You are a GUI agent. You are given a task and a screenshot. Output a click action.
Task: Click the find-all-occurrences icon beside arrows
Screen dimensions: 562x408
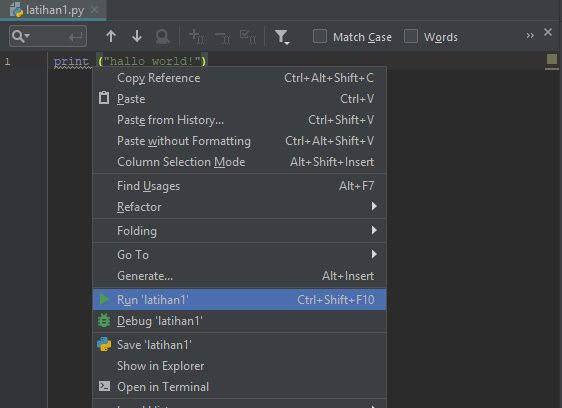(x=162, y=37)
